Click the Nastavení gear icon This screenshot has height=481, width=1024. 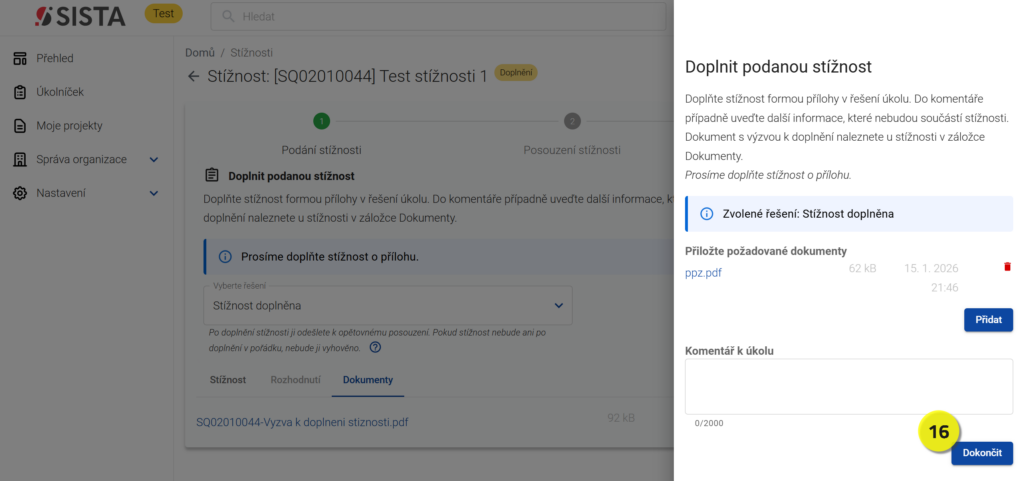point(19,193)
